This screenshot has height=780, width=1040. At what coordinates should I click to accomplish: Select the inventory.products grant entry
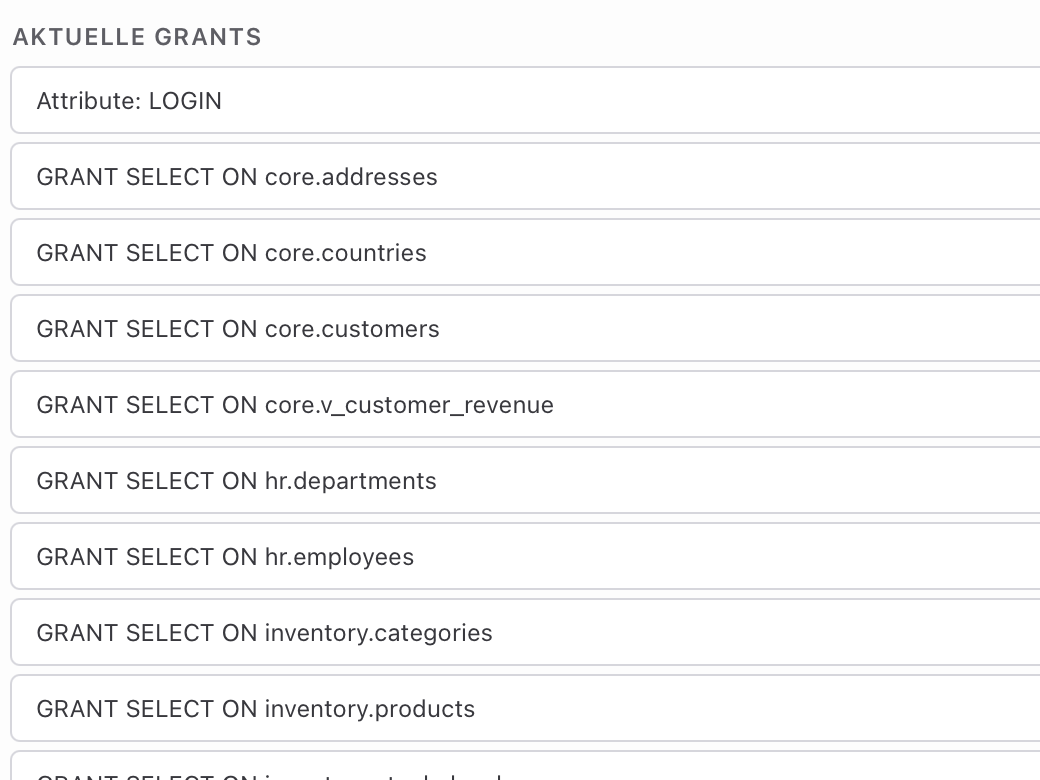pyautogui.click(x=525, y=708)
